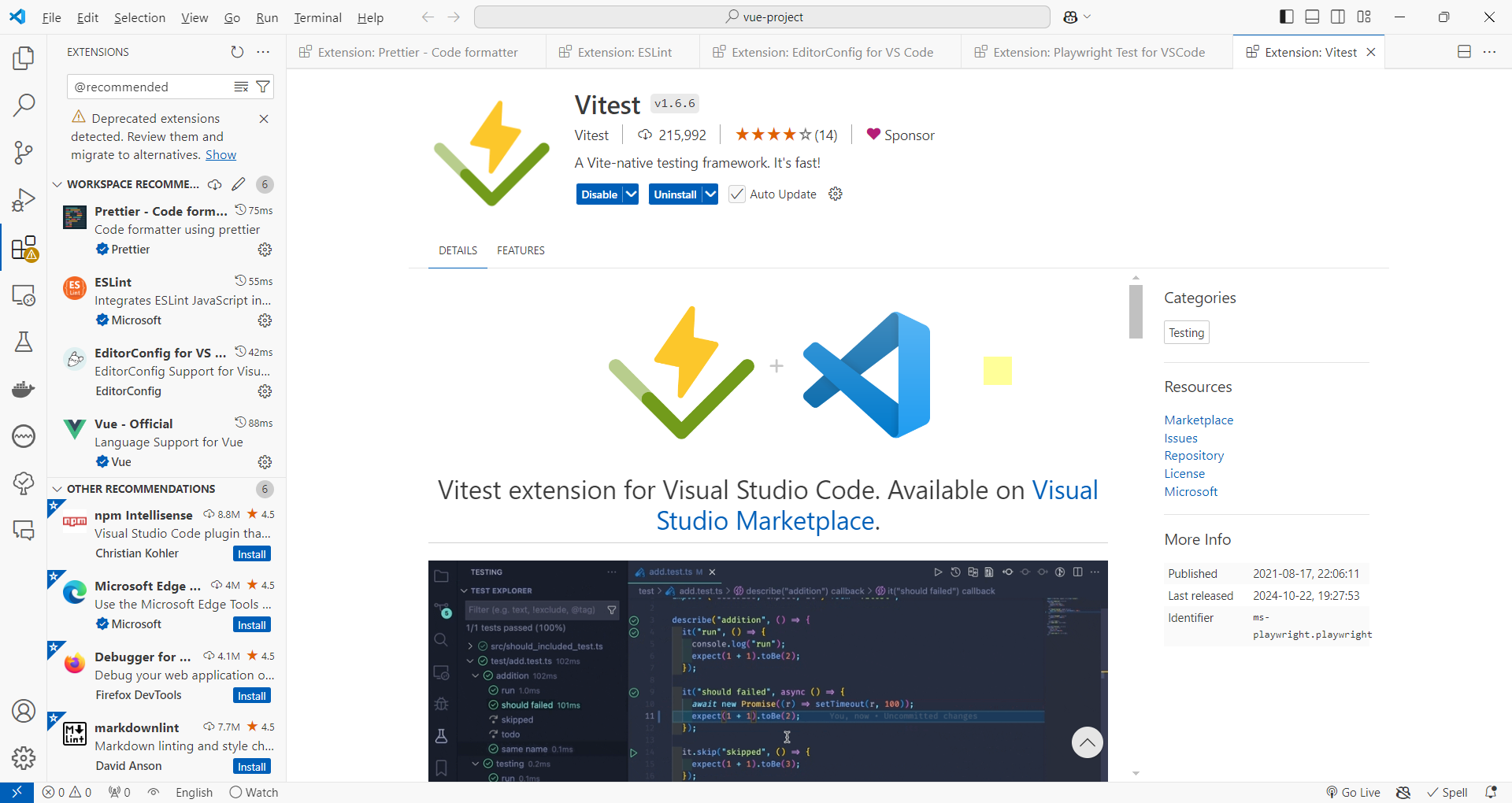Uninstall the Vitest extension
1512x803 pixels.
(675, 194)
